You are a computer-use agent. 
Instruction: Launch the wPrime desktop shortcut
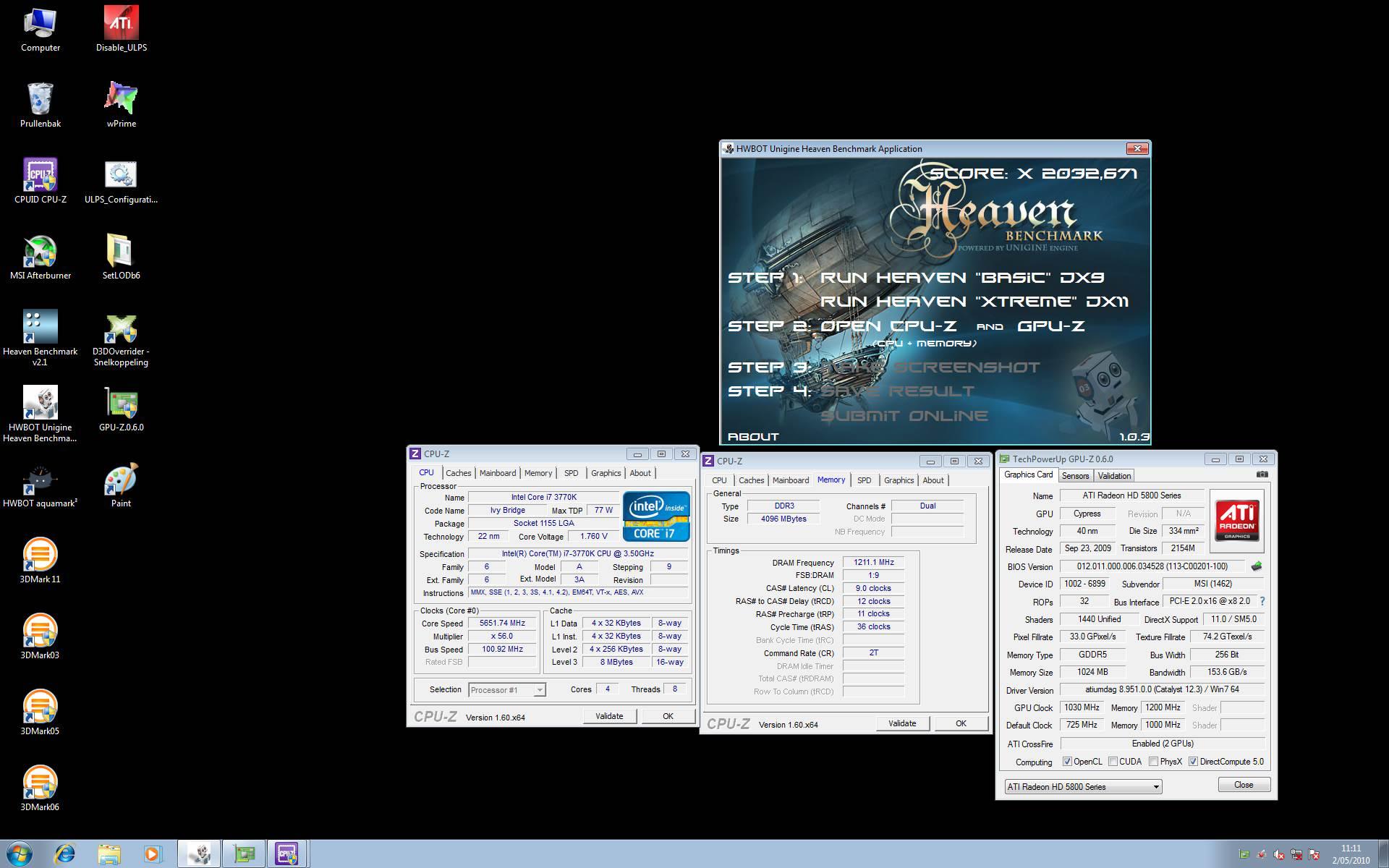(122, 106)
